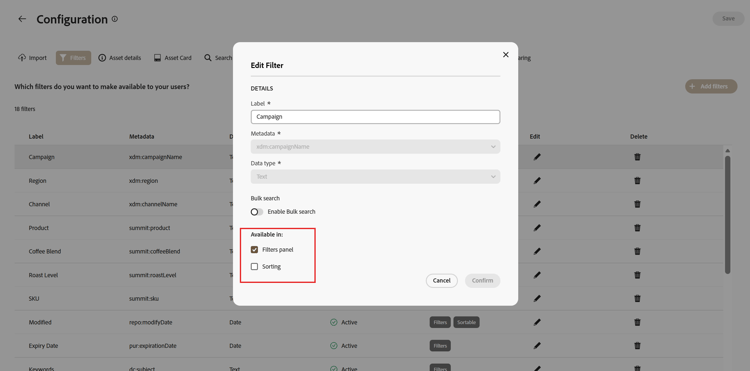Select the Filters tab

pos(73,58)
